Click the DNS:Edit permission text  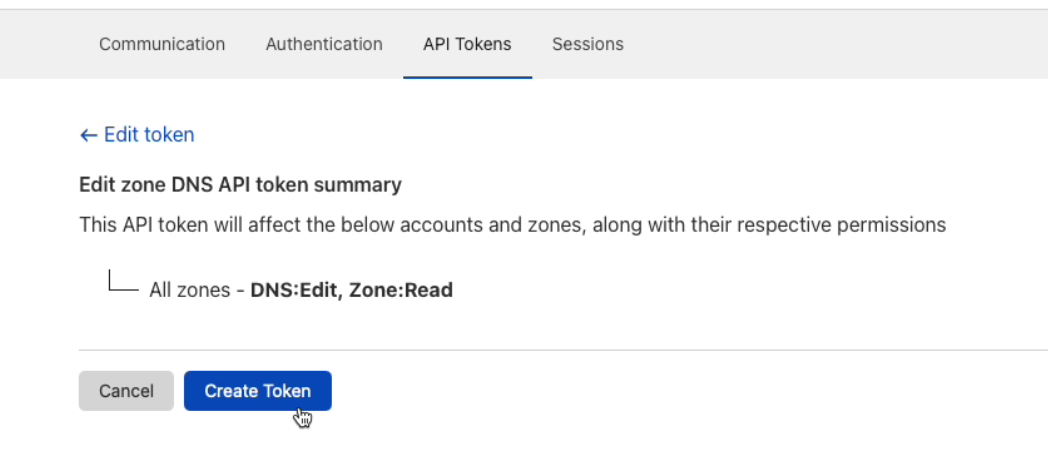(x=293, y=290)
